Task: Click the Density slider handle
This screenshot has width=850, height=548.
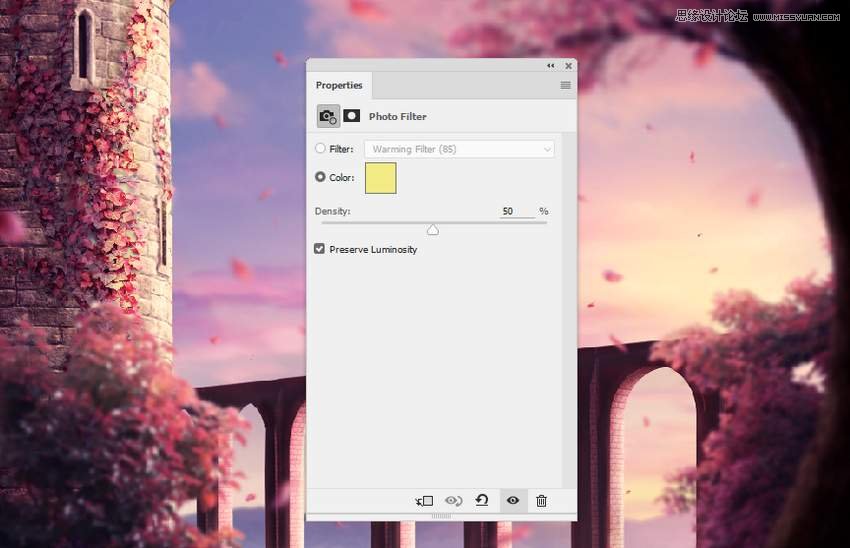Action: coord(433,230)
